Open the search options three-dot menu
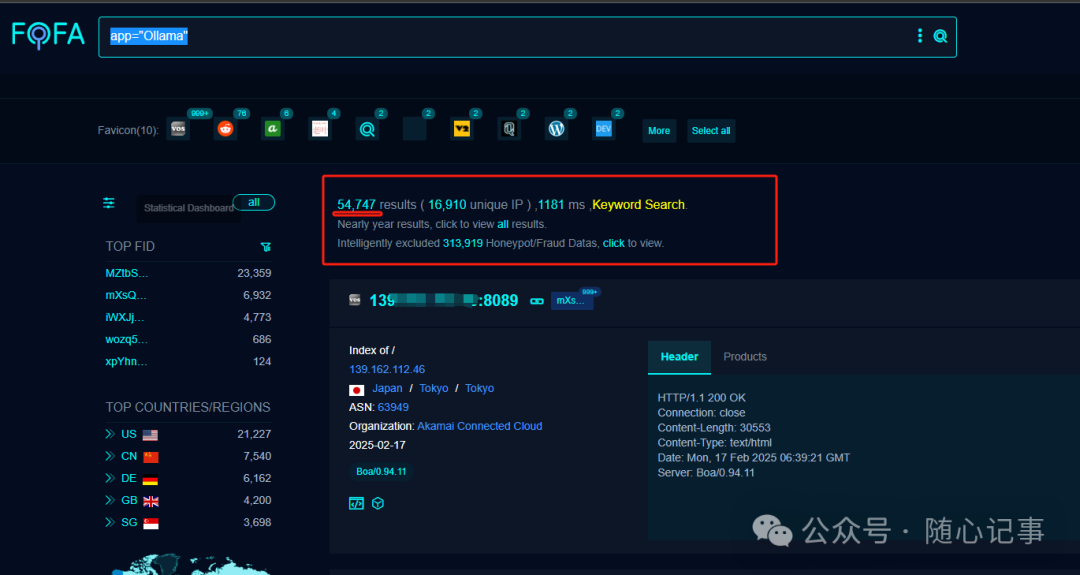 920,36
